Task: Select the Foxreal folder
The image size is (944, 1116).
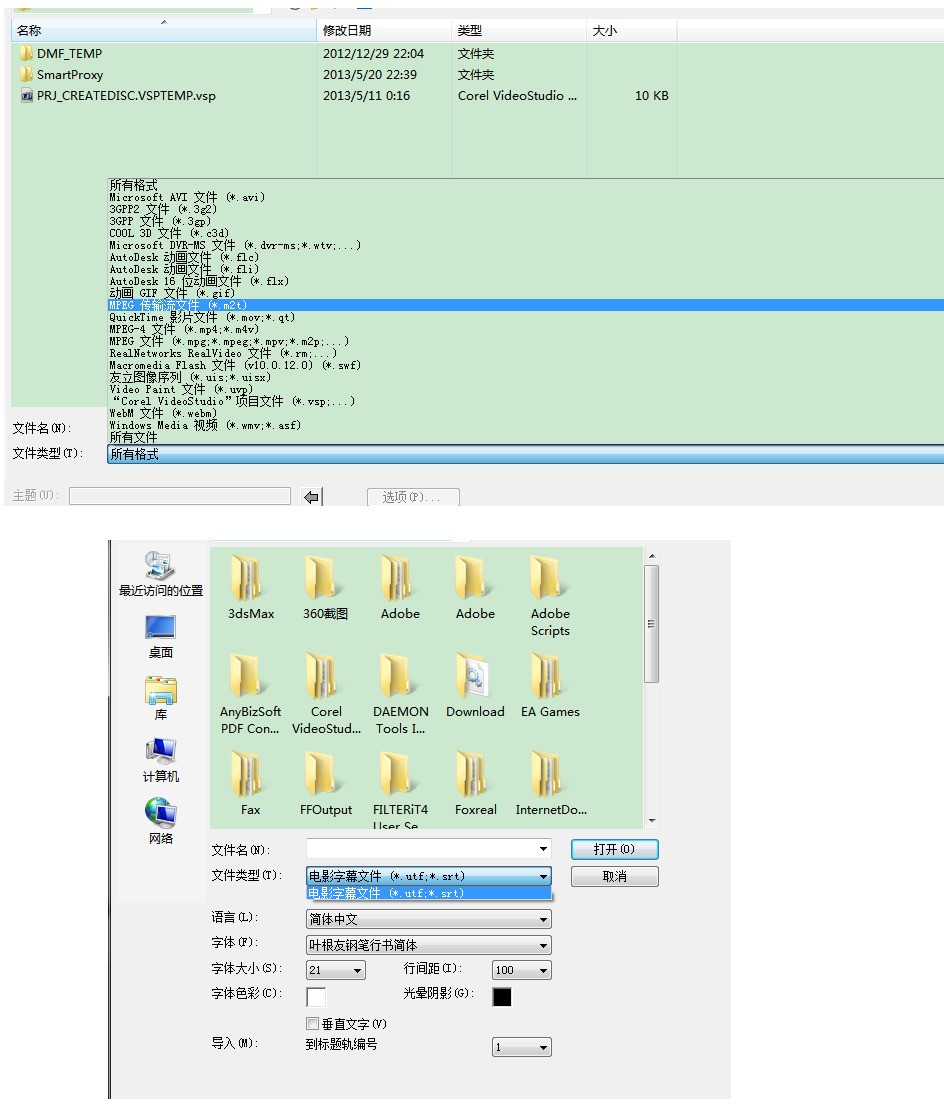Action: click(476, 784)
